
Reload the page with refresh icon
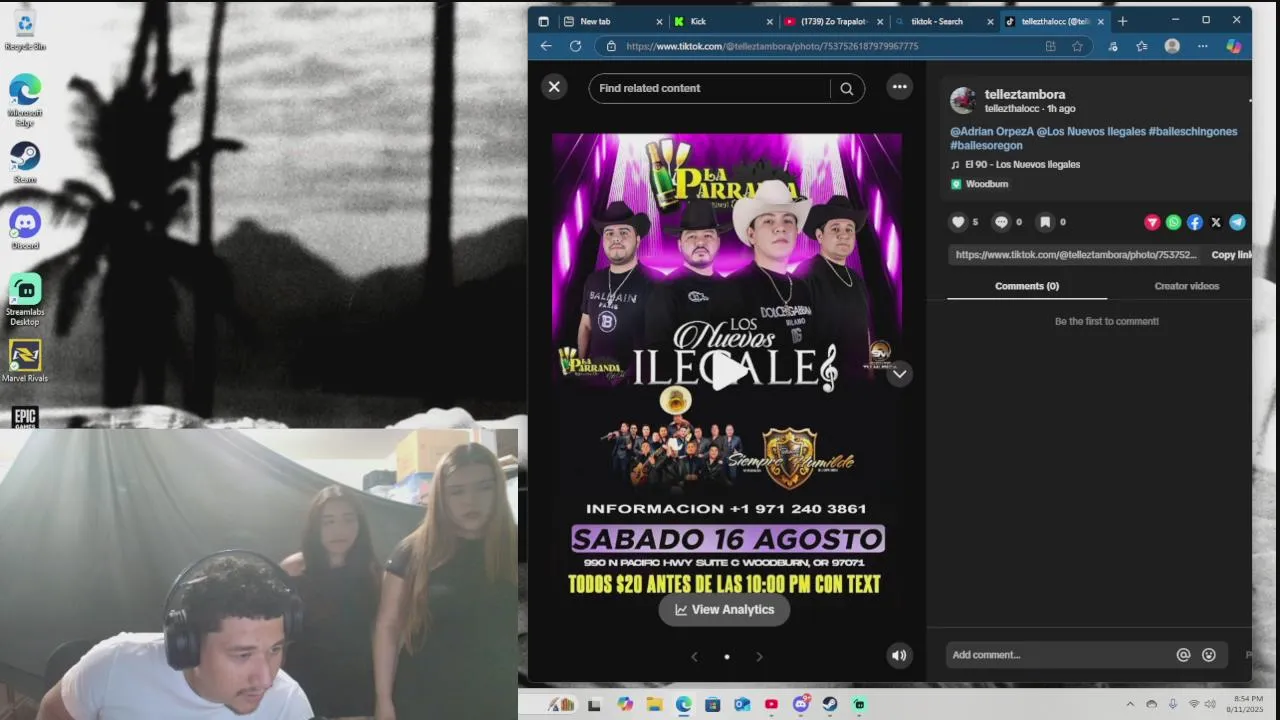coord(575,46)
